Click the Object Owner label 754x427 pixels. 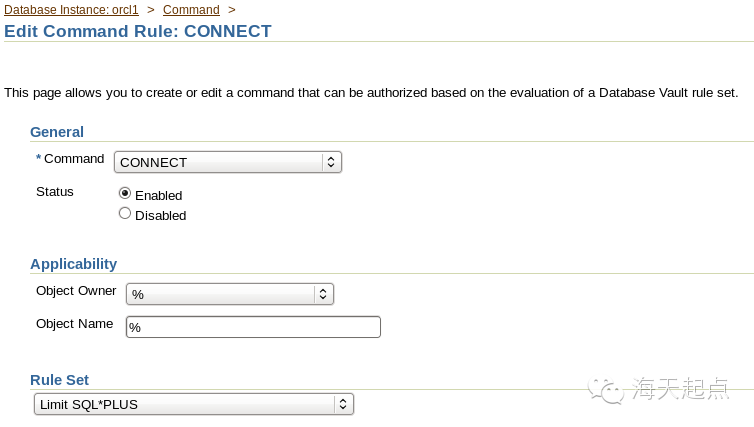76,291
